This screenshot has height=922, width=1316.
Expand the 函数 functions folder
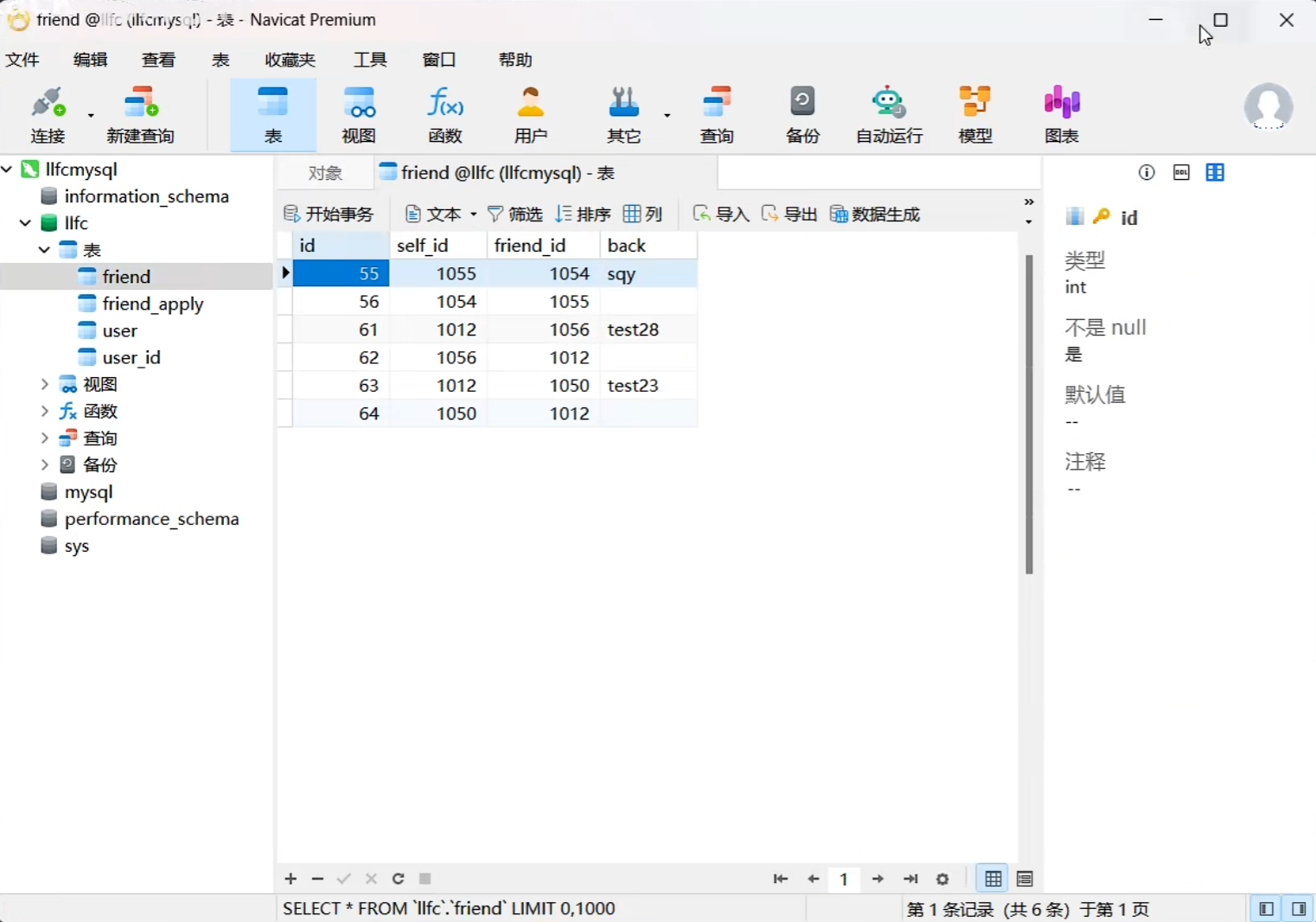[x=44, y=411]
